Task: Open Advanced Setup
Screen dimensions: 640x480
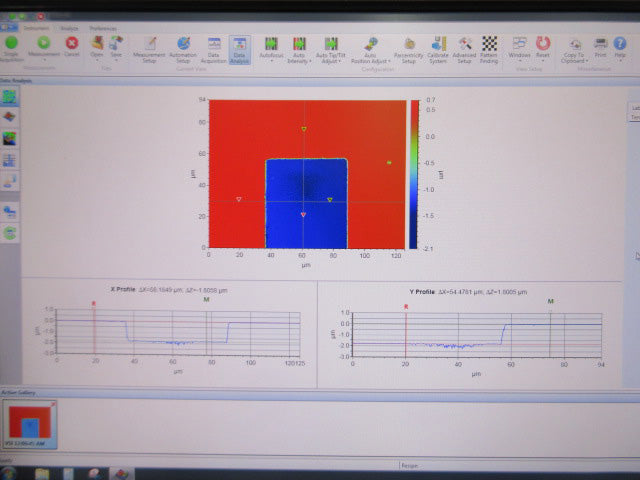Action: coord(464,46)
